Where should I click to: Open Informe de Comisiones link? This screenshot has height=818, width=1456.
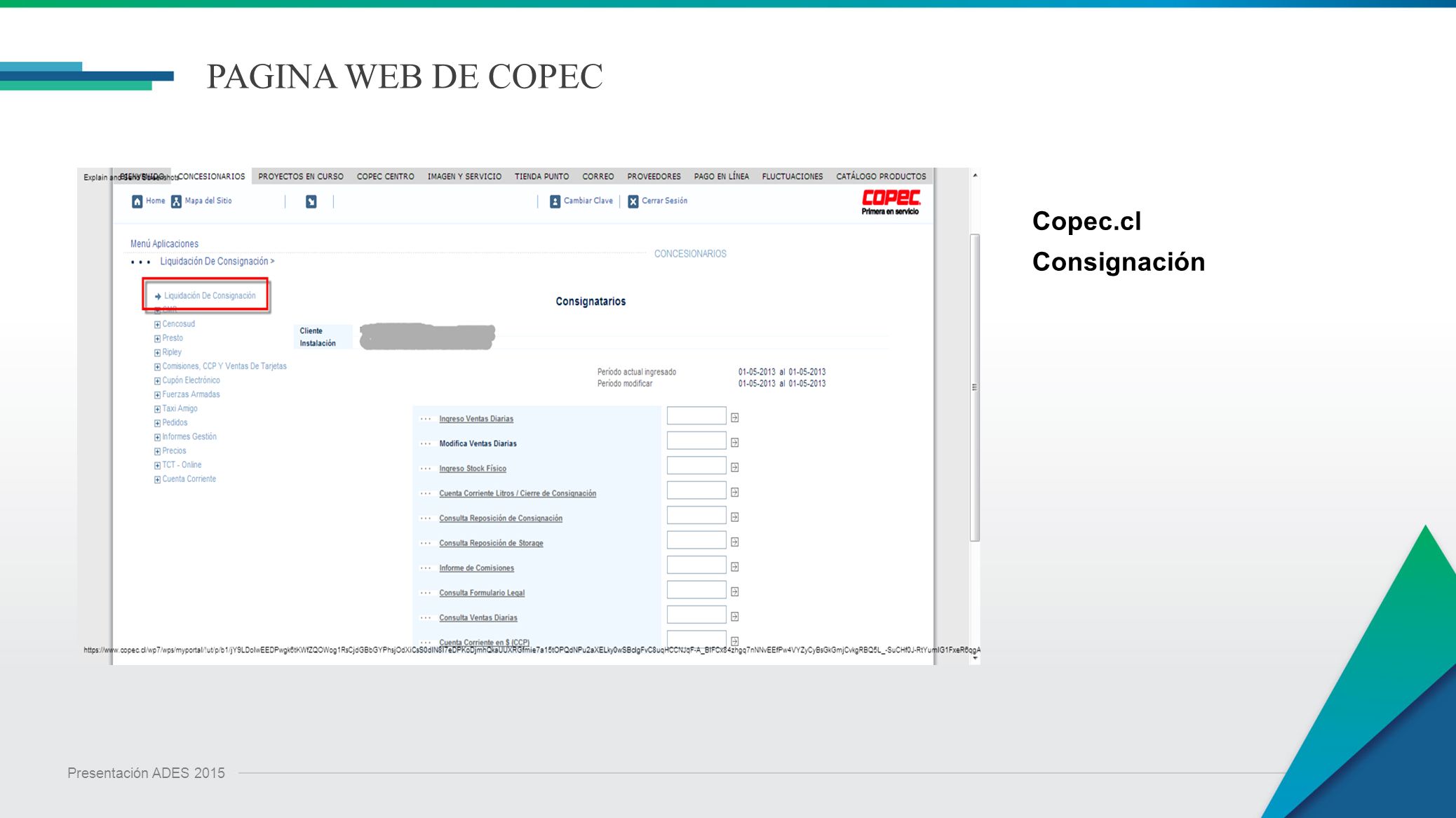tap(476, 568)
